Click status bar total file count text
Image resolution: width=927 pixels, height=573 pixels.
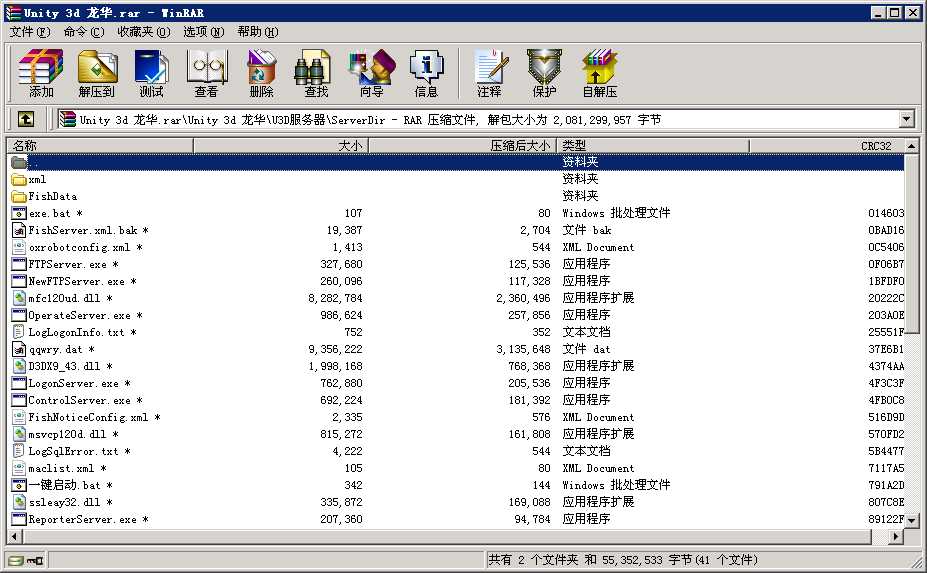click(623, 560)
